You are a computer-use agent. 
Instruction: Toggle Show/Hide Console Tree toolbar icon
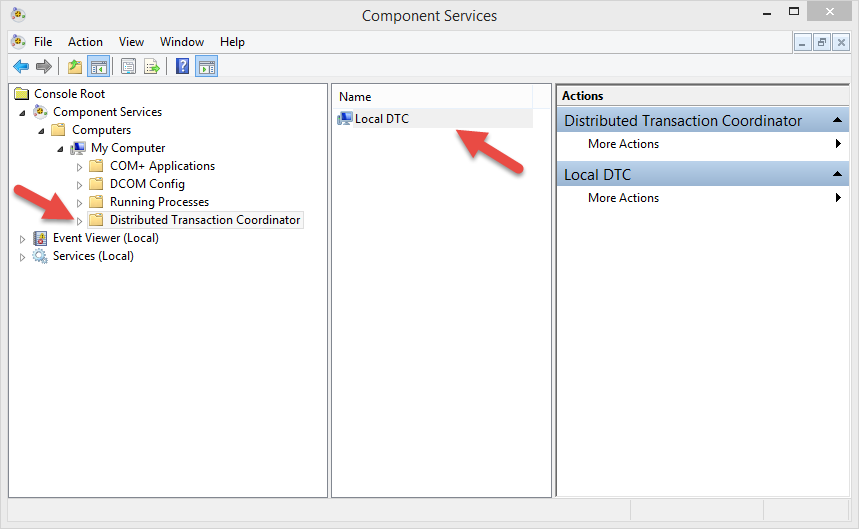[99, 67]
